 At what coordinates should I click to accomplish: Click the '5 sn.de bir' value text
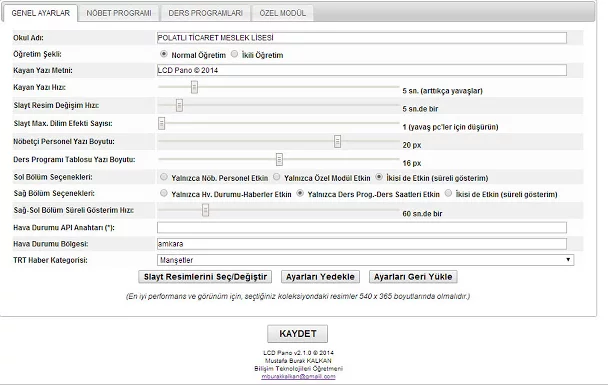click(x=420, y=109)
